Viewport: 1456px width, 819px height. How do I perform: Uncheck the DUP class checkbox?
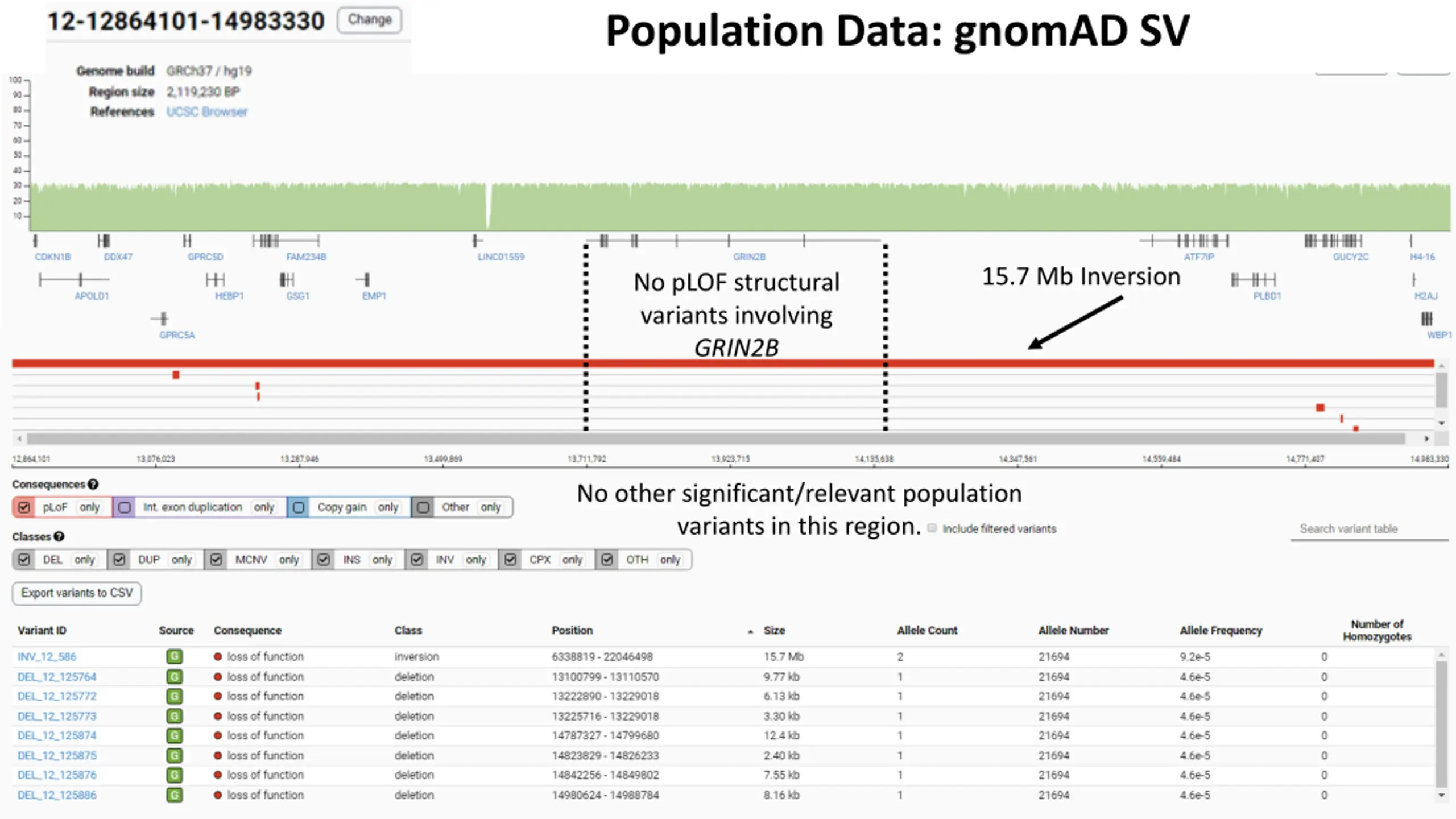pyautogui.click(x=119, y=560)
